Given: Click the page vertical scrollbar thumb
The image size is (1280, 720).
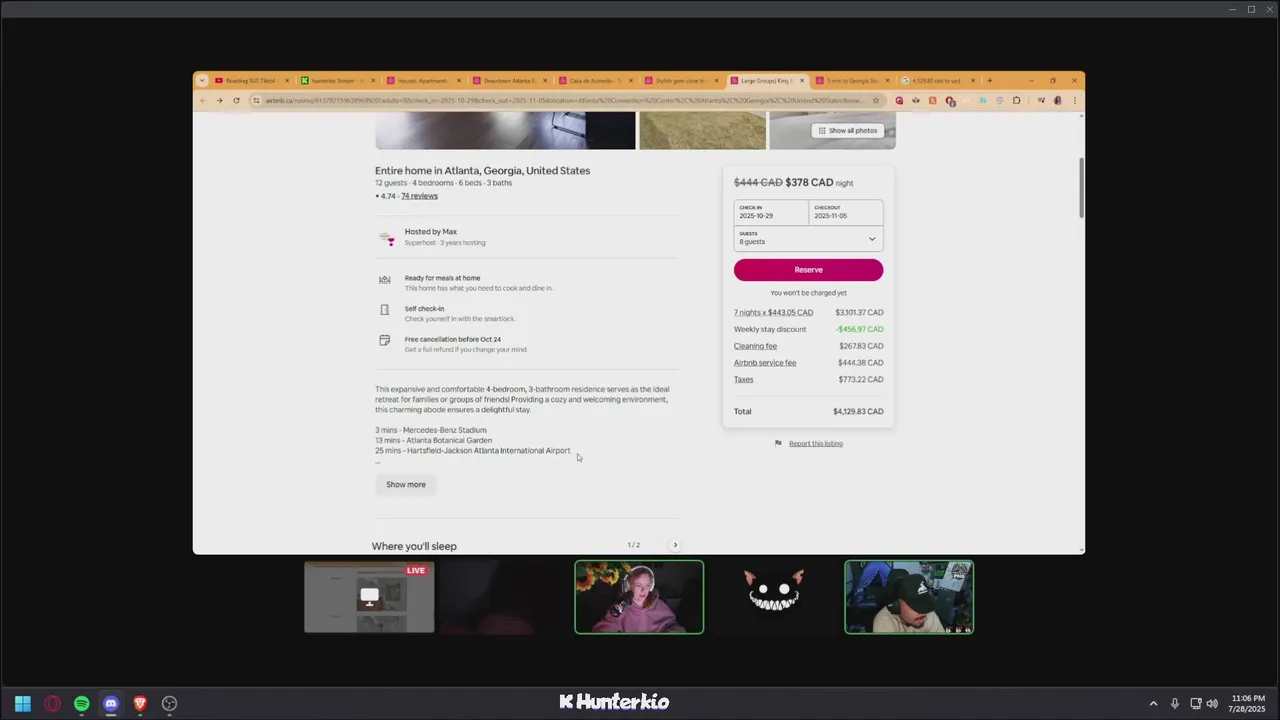Looking at the screenshot, I should click(1081, 187).
